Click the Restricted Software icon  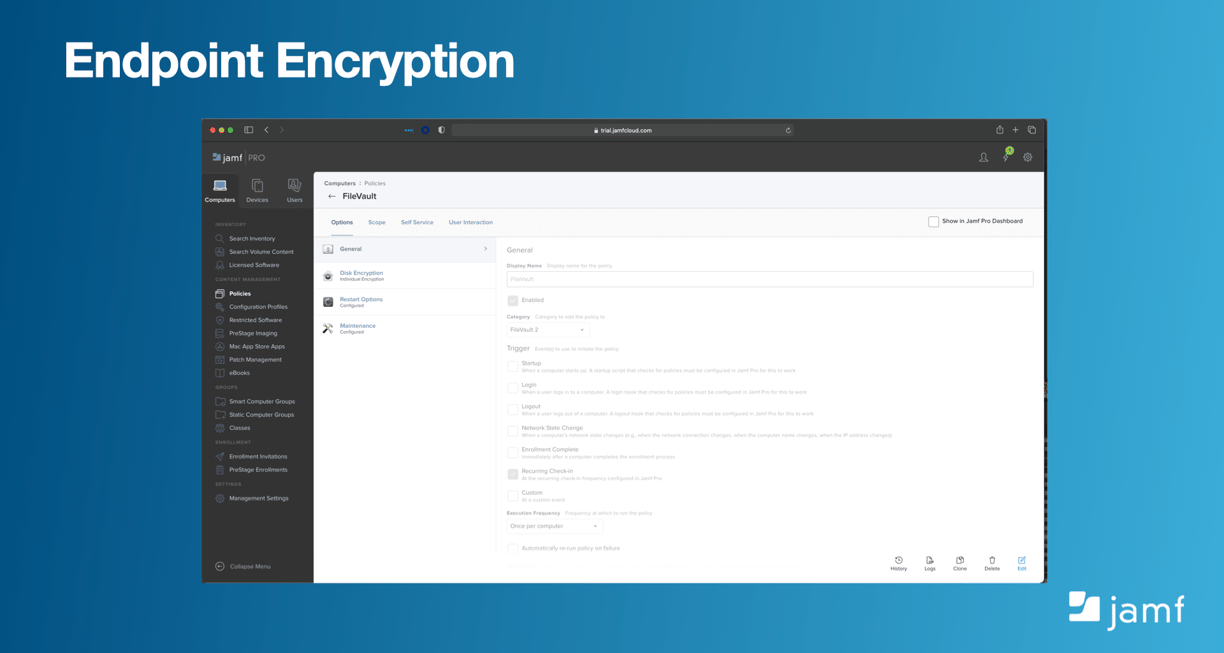[x=220, y=320]
